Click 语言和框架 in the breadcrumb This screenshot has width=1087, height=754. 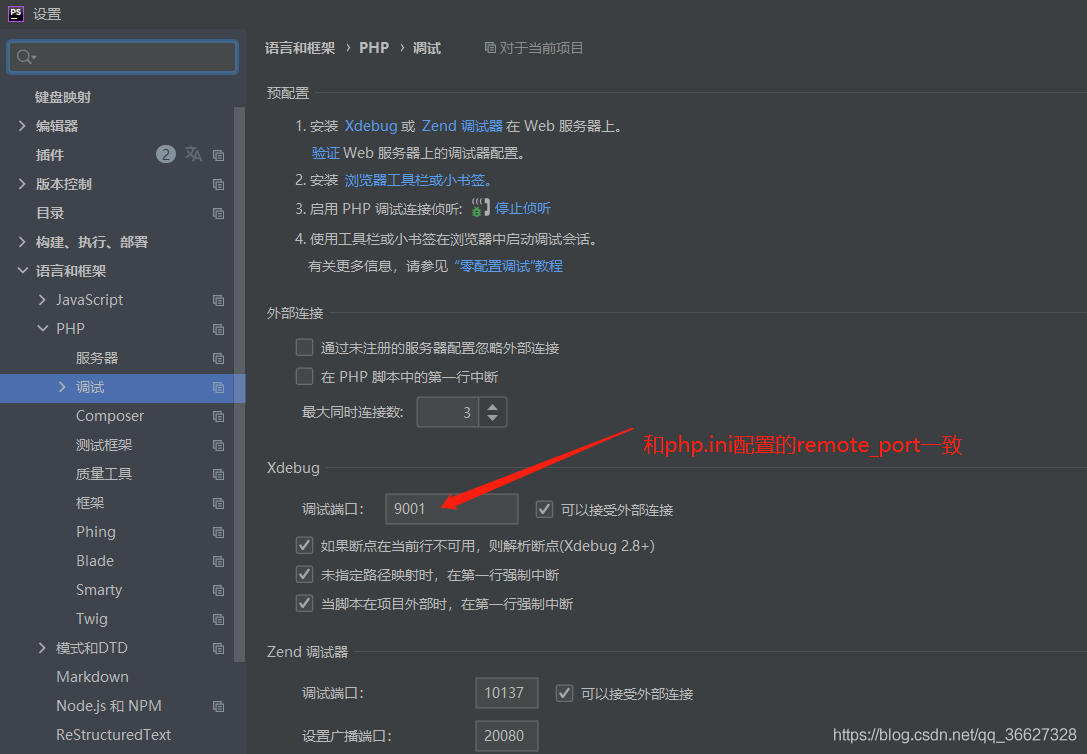tap(300, 48)
